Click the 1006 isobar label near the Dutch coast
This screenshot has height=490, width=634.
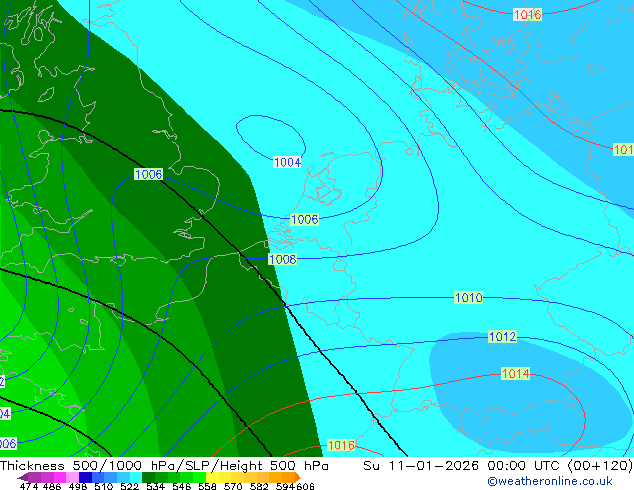[304, 219]
